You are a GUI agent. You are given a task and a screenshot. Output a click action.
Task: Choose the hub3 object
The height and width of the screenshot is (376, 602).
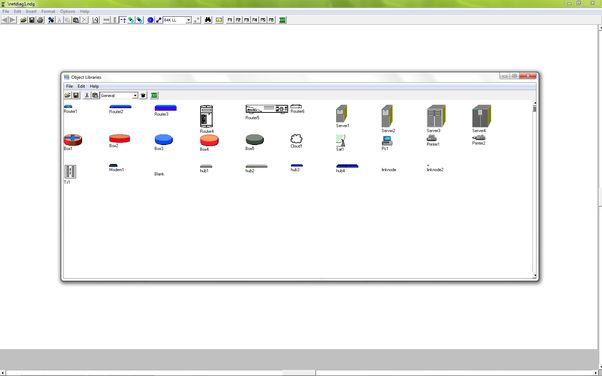[297, 166]
